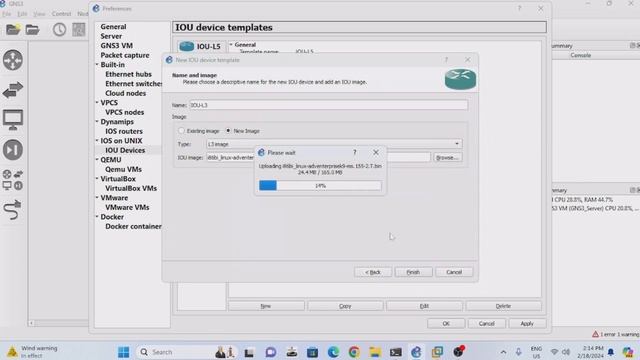The image size is (640, 360).
Task: Open the Browse Routers device panel
Action: [13, 60]
